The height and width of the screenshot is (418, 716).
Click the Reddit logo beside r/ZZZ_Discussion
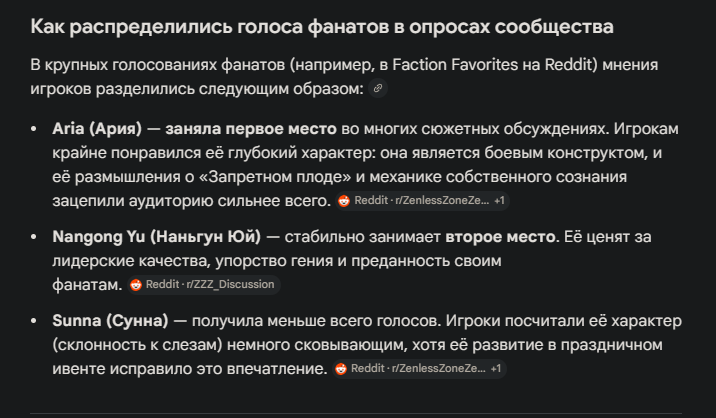[x=136, y=285]
